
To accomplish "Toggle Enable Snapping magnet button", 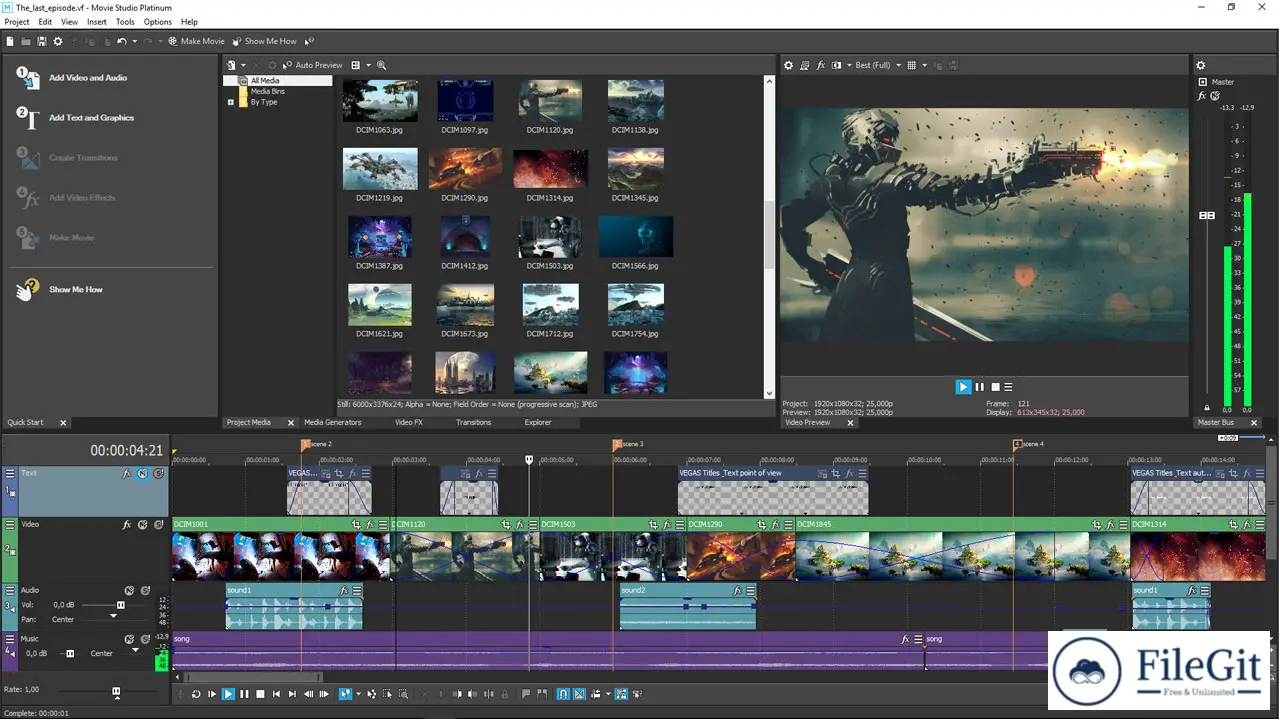I will (x=563, y=694).
